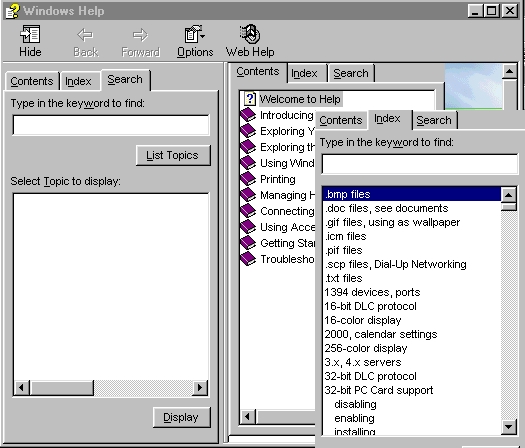
Task: Select '.doc files, see documents' entry
Action: (x=411, y=208)
